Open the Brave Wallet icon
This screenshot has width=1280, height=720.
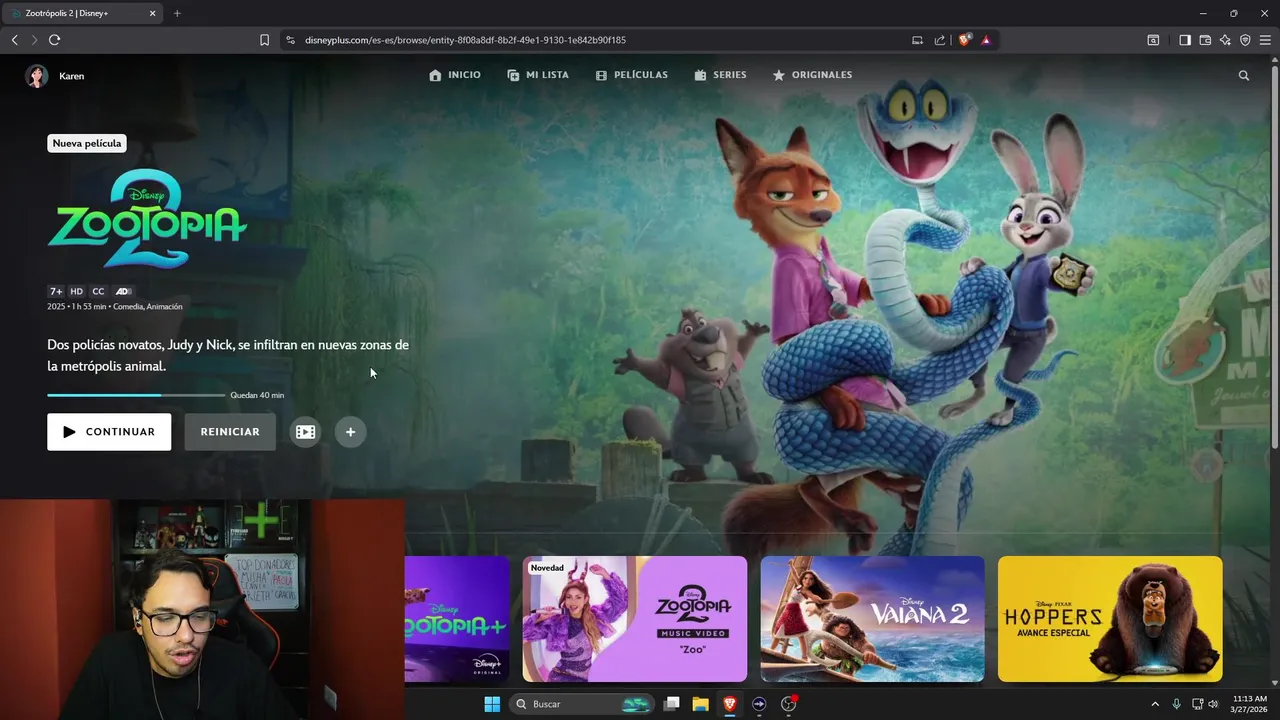1205,40
